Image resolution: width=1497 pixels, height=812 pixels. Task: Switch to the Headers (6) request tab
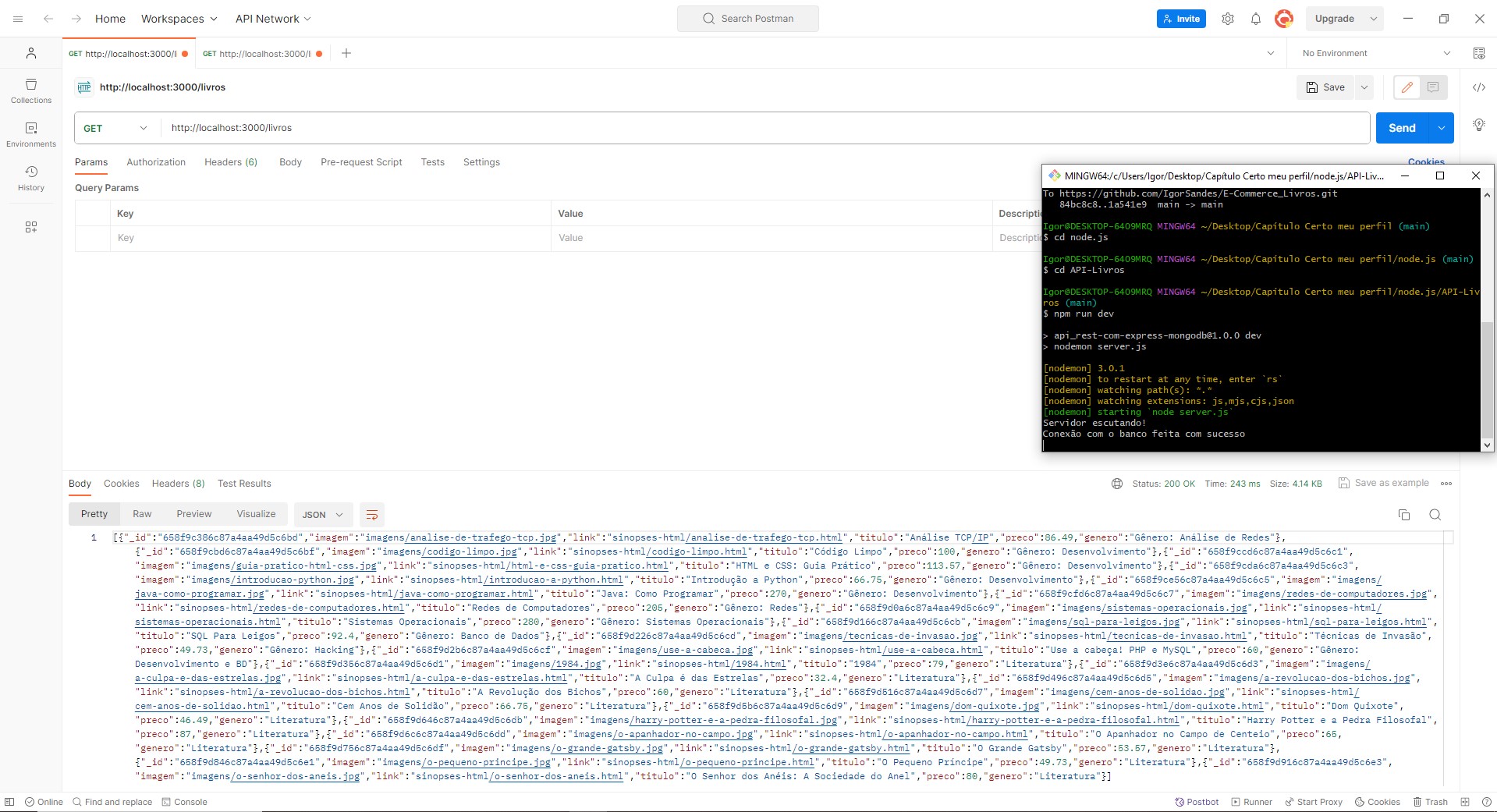(x=231, y=162)
